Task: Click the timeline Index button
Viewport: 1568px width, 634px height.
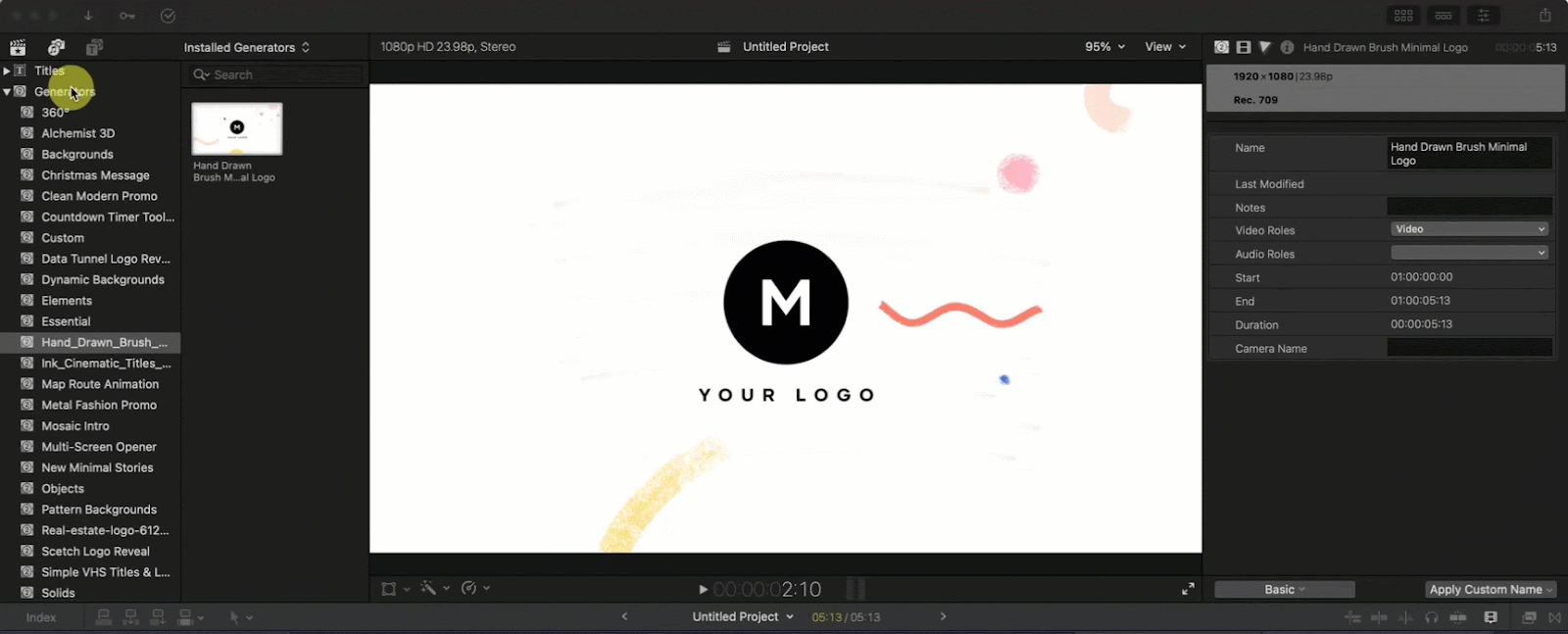Action: click(x=41, y=617)
